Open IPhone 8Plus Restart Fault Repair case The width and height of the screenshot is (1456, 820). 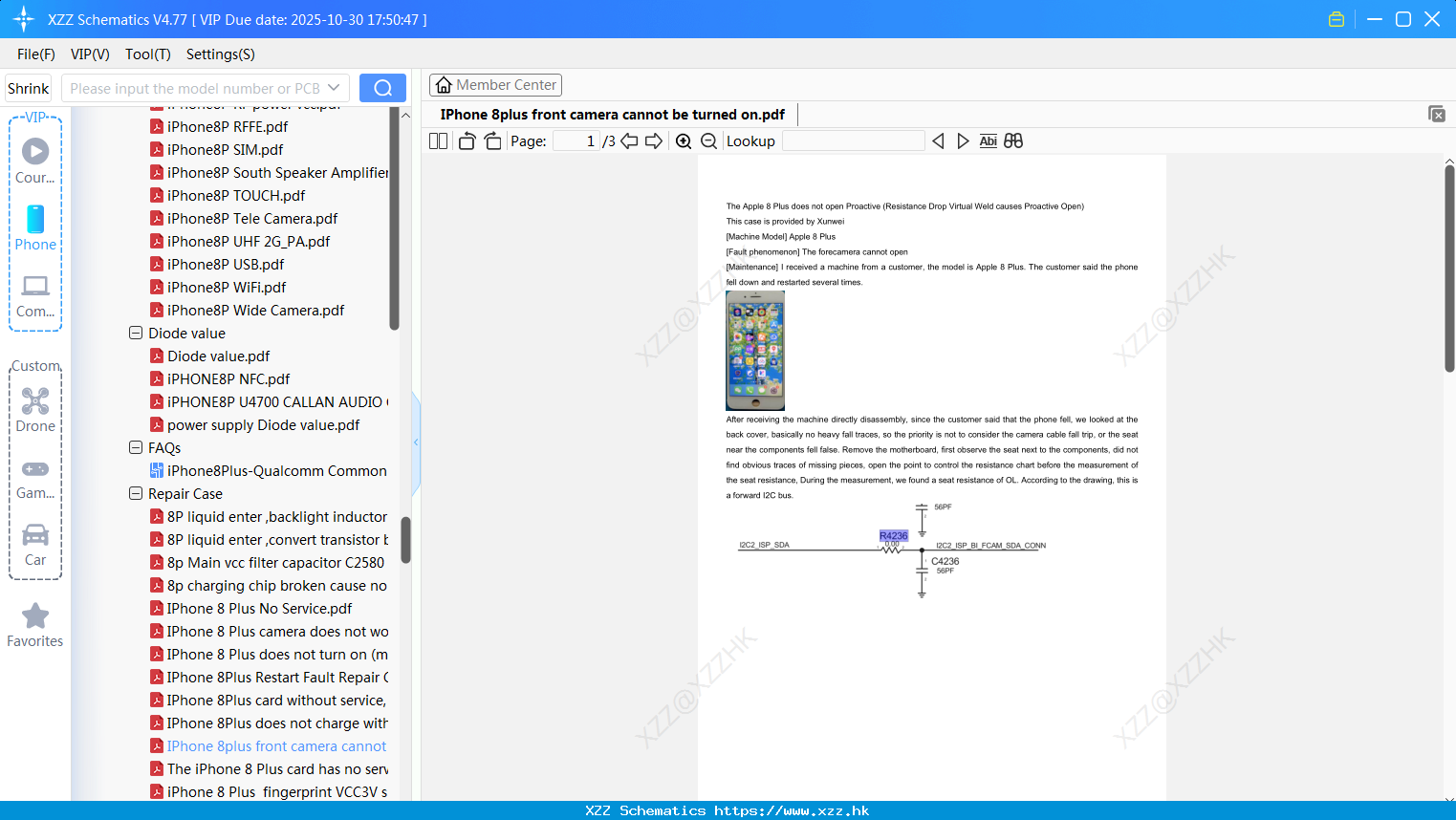point(269,678)
